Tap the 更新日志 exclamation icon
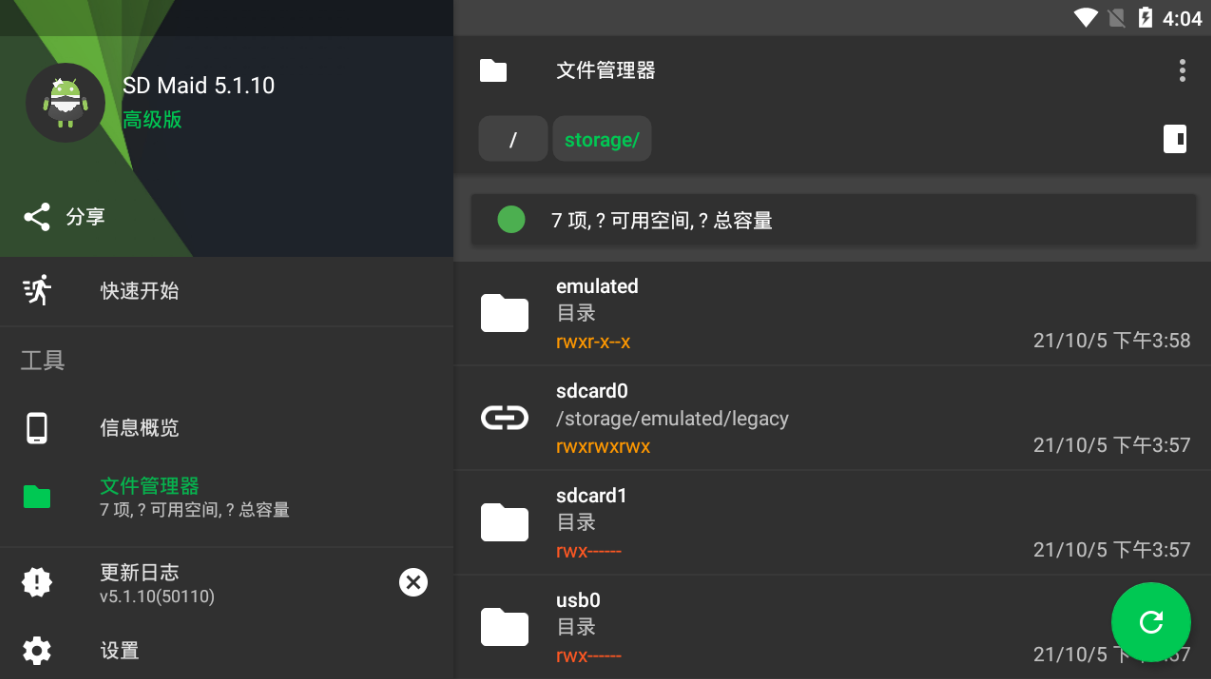Screen dimensions: 1211x679 click(x=37, y=581)
